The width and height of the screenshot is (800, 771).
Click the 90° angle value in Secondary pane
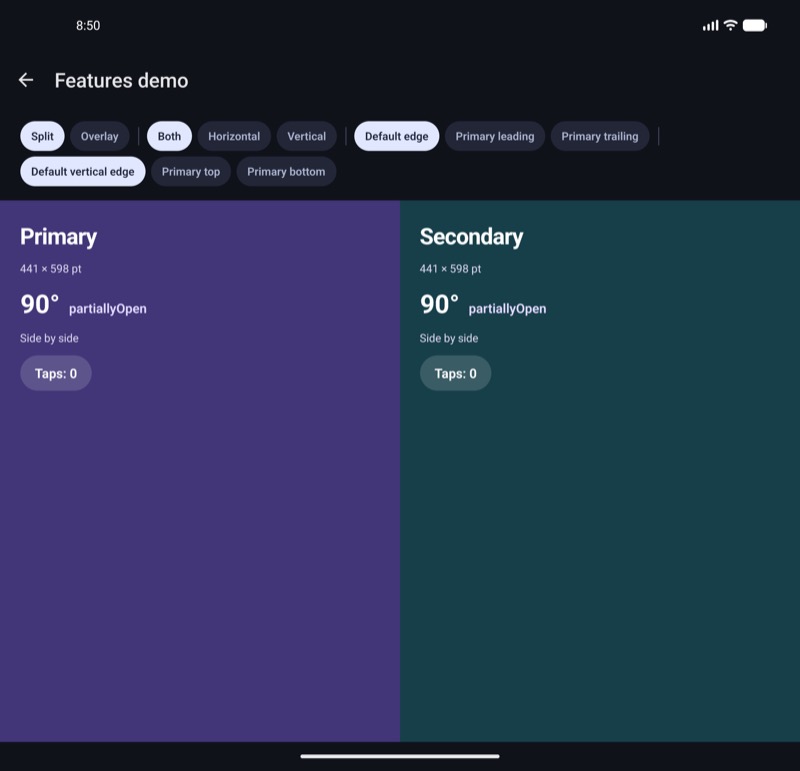pos(439,304)
